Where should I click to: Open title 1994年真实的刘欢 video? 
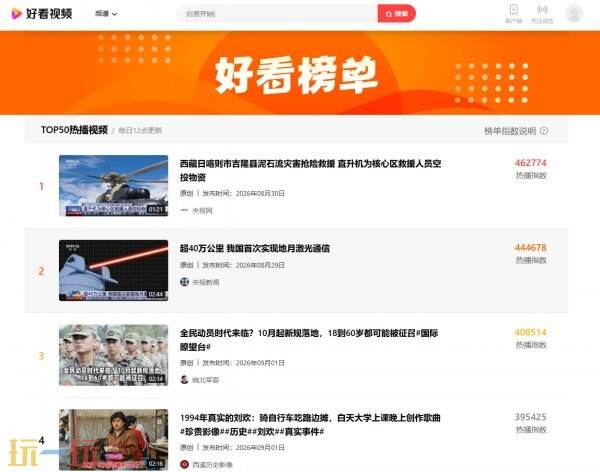[310, 425]
